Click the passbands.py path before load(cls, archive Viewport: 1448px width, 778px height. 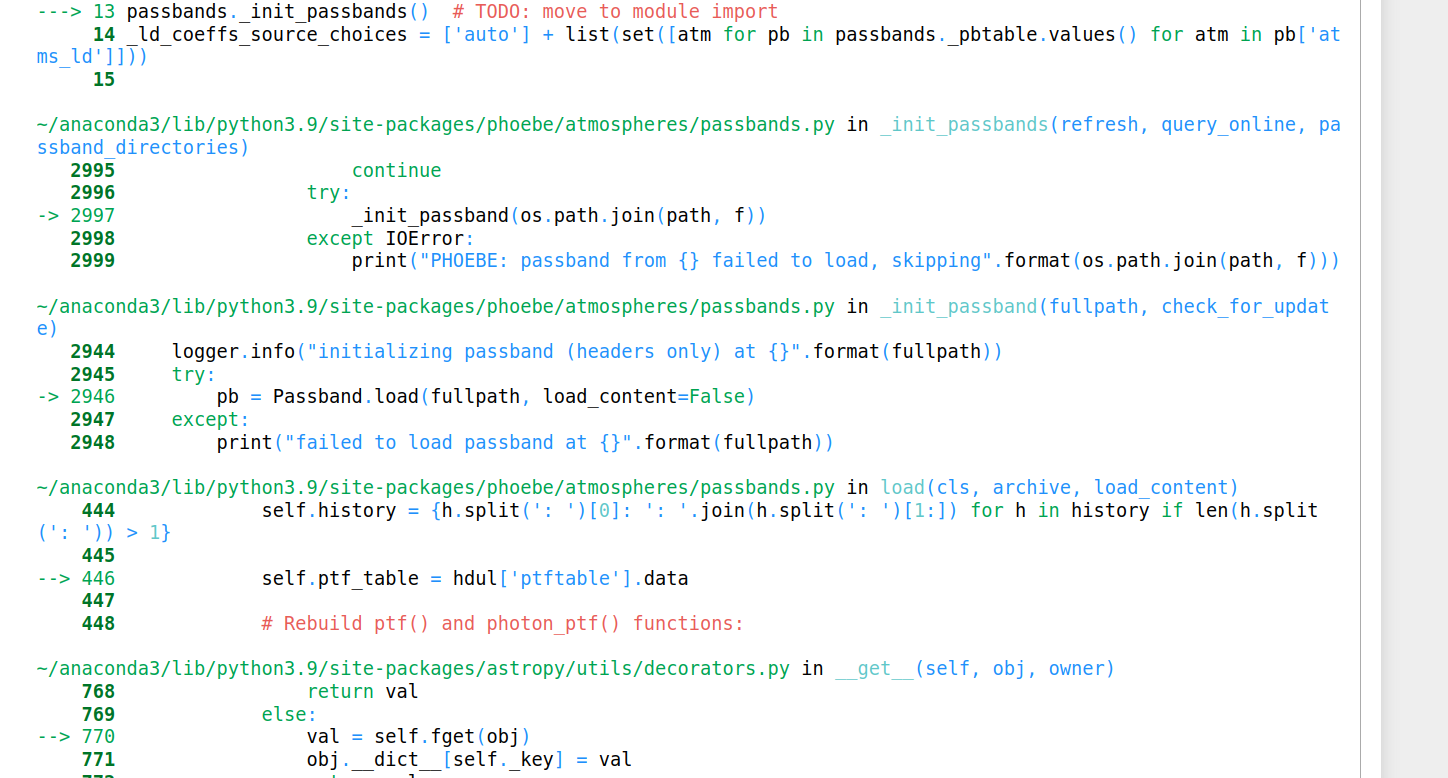436,488
